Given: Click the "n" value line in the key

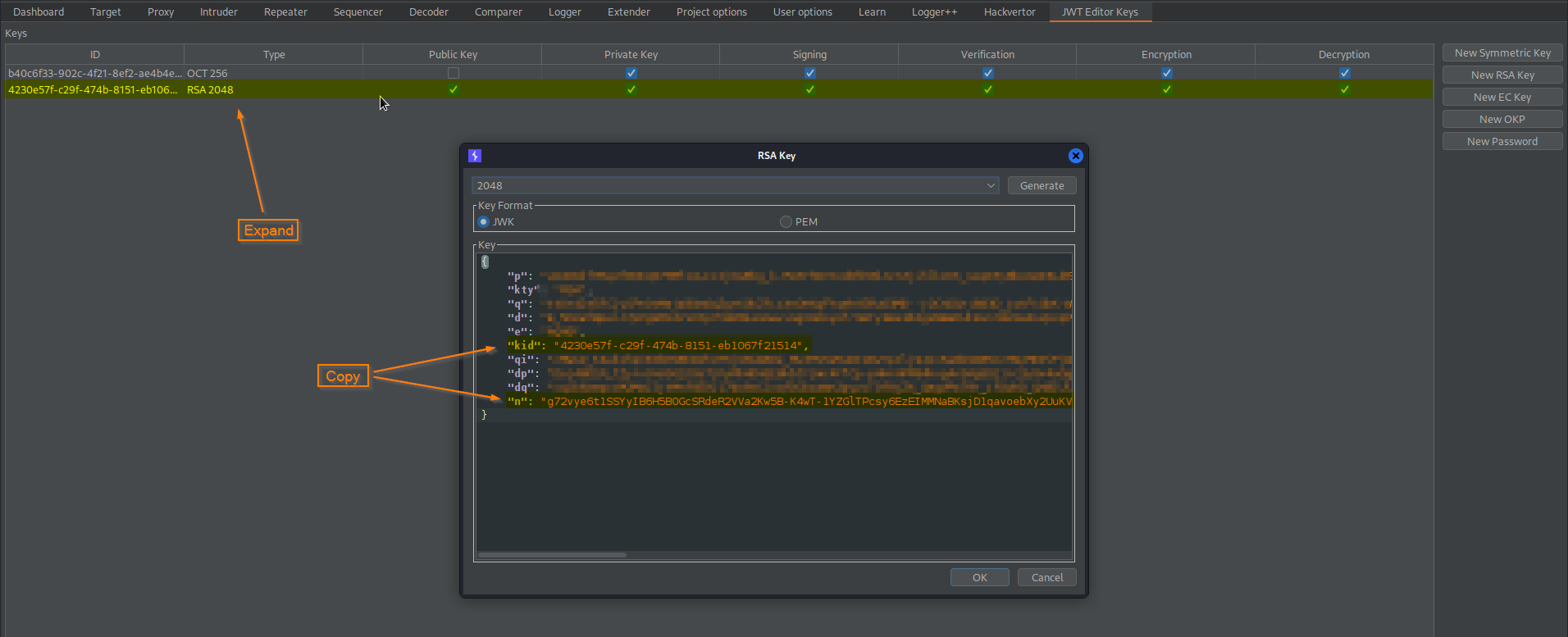Looking at the screenshot, I should point(789,402).
